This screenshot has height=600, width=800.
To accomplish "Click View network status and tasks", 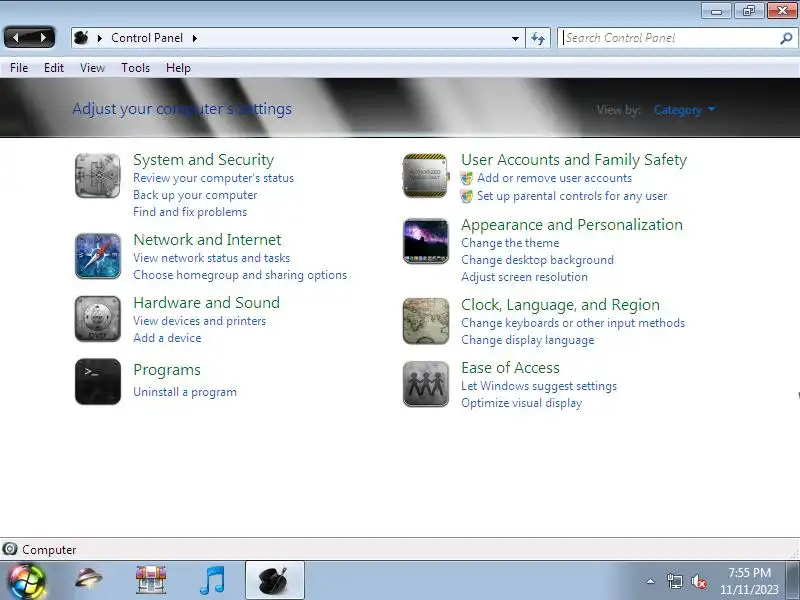I will (211, 258).
